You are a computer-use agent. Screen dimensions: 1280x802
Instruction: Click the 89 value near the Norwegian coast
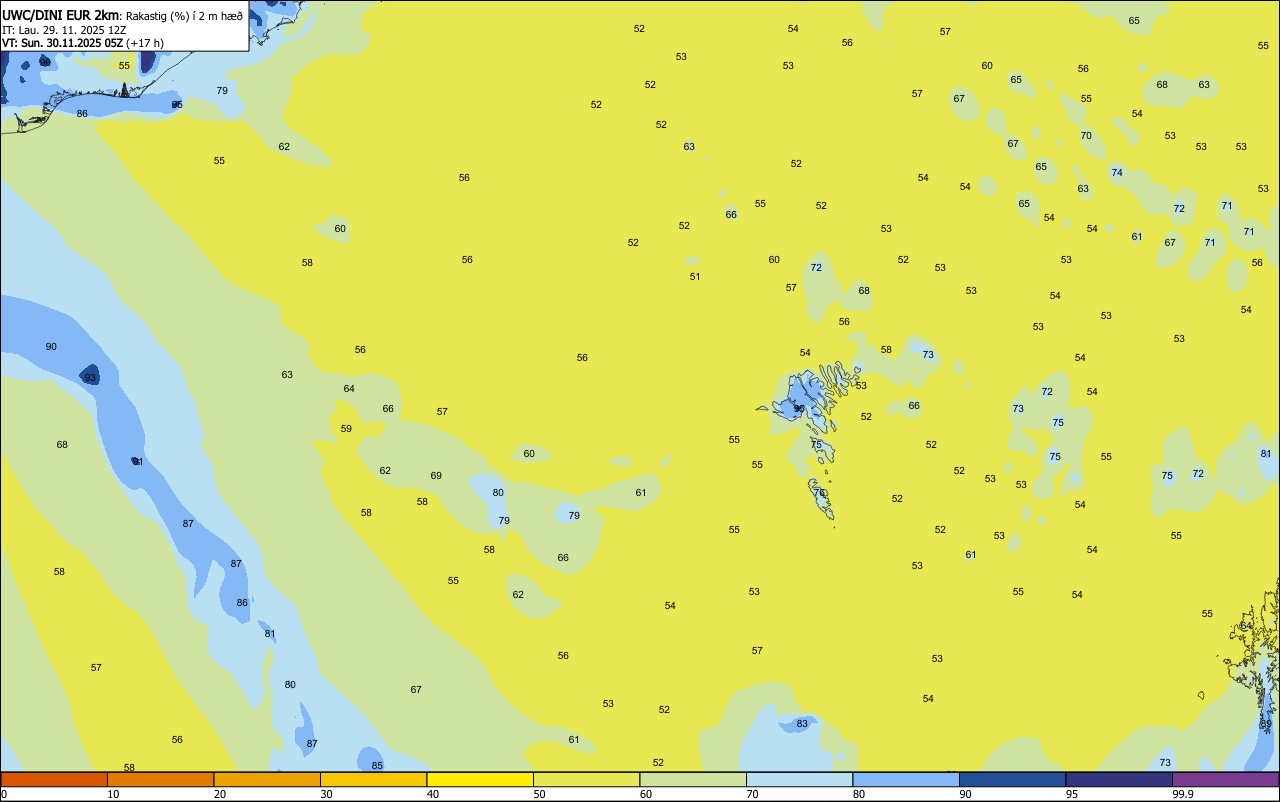(1266, 723)
